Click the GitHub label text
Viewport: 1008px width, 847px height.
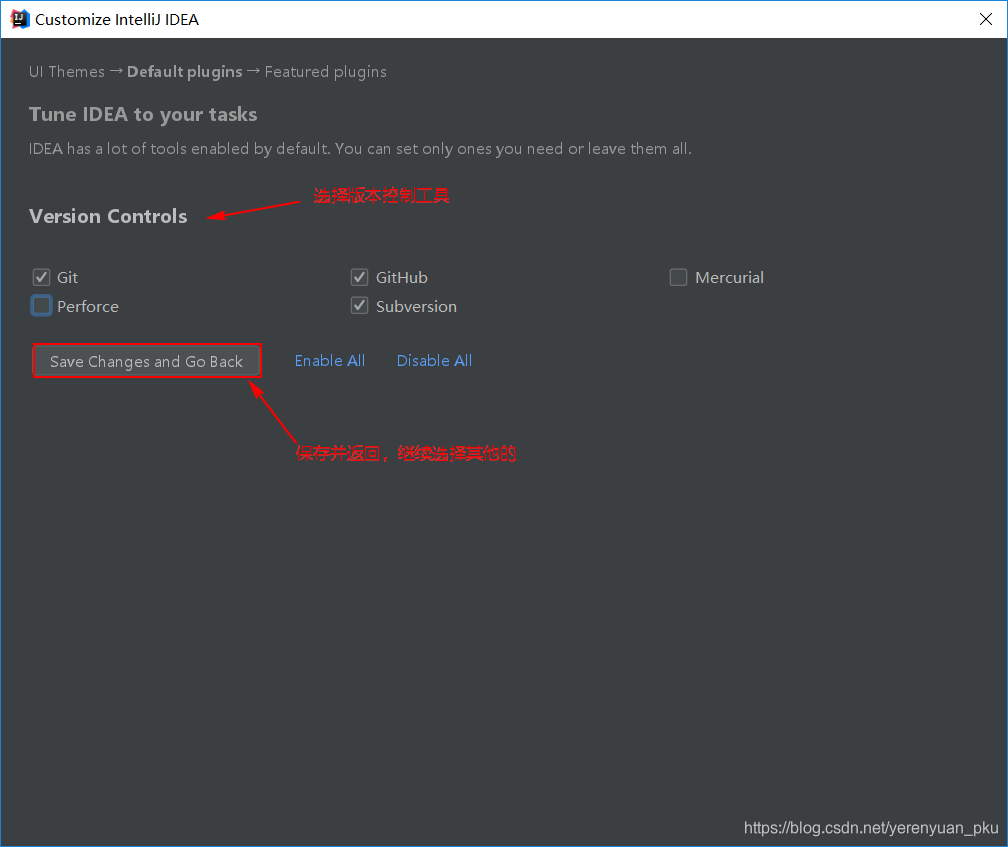pyautogui.click(x=402, y=278)
